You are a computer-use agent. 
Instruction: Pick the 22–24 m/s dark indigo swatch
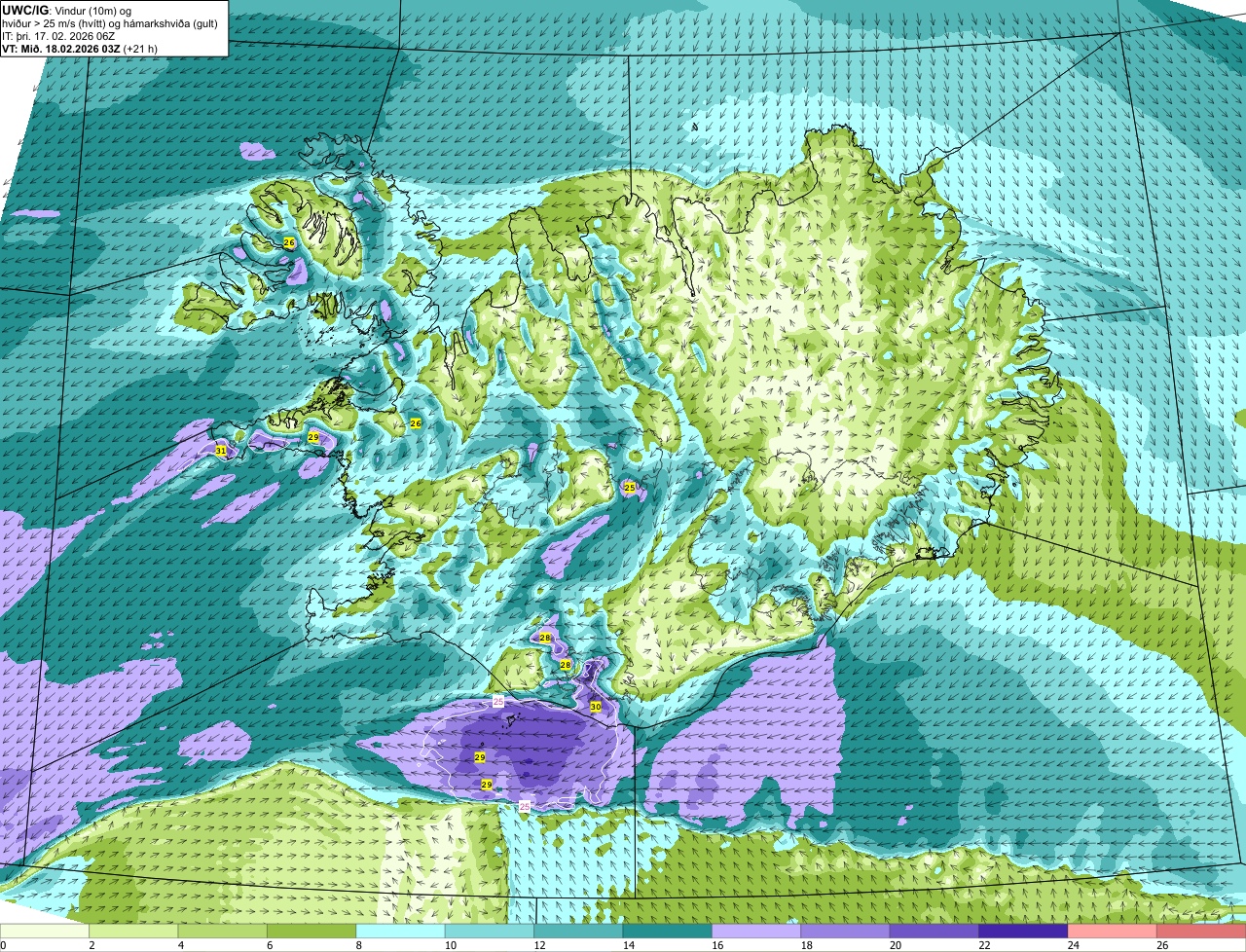coord(1024,932)
